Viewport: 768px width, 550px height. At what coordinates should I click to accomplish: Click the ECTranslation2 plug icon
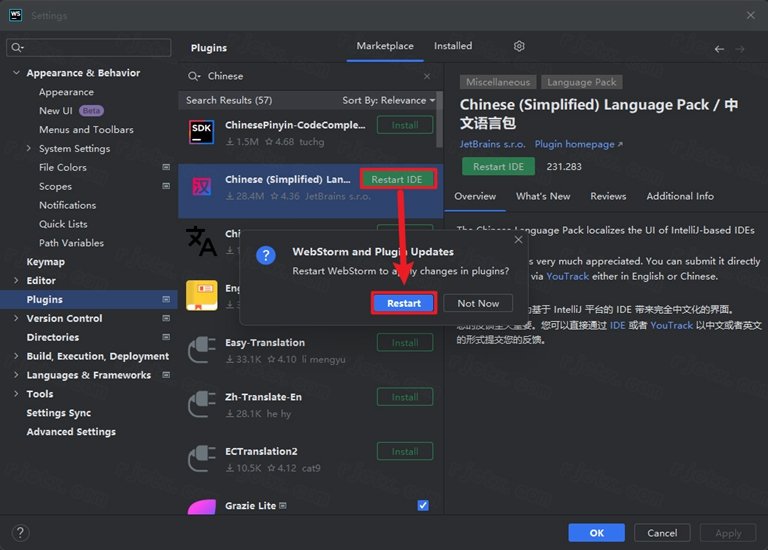coord(201,458)
